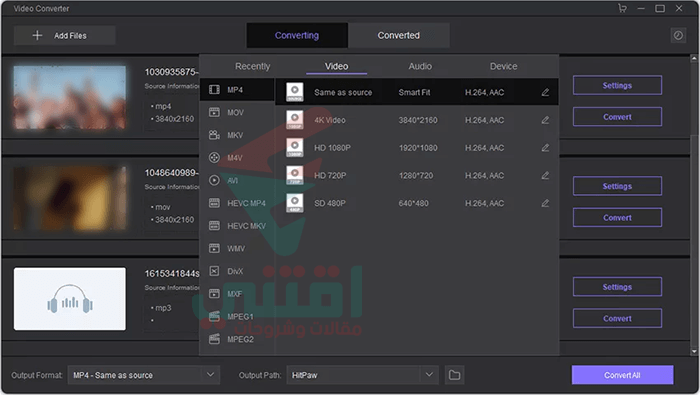Viewport: 700px width, 395px height.
Task: Click the DivX format icon
Action: point(214,271)
